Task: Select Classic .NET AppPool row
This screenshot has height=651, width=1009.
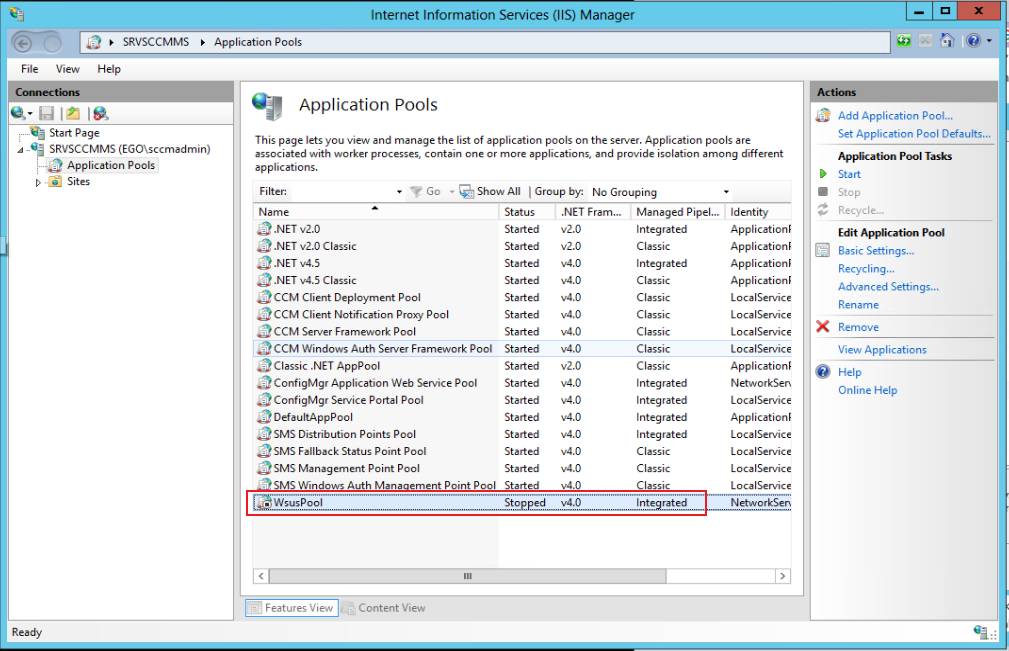Action: coord(522,365)
